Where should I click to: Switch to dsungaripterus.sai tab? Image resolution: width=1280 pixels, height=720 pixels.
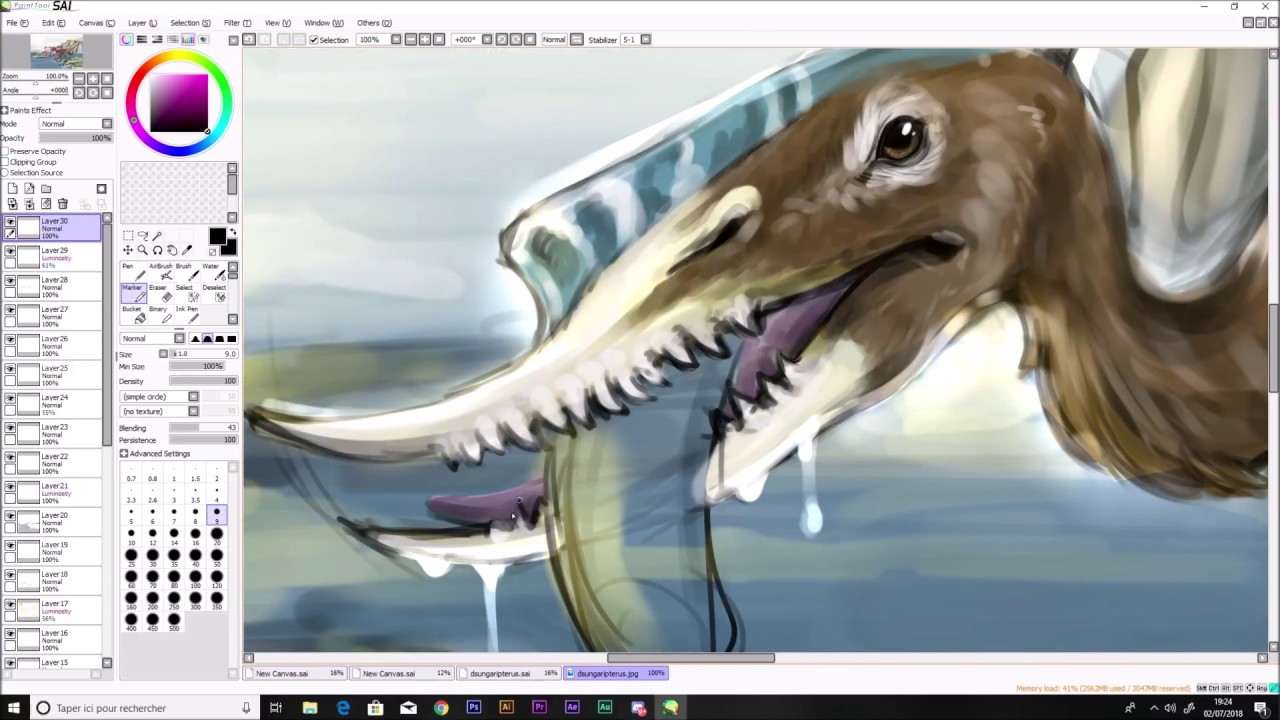pyautogui.click(x=509, y=673)
